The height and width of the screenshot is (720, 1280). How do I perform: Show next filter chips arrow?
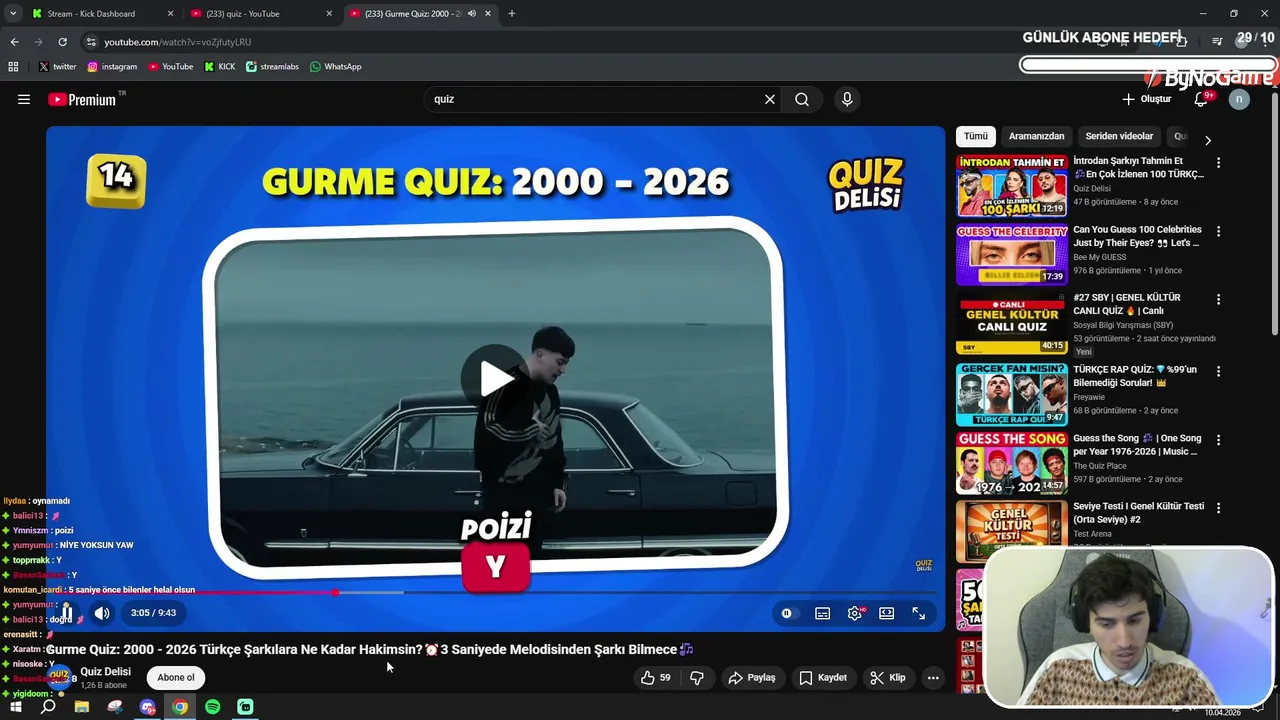1207,140
